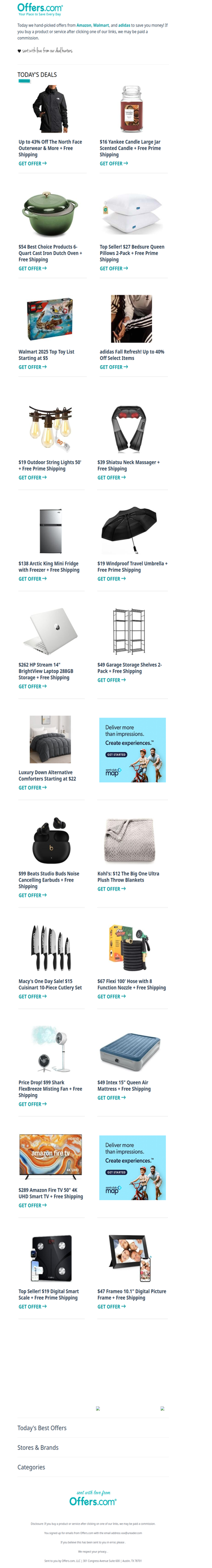Click the adidas Fall Refresh photo
Image resolution: width=212 pixels, height=1568 pixels.
pos(131,319)
